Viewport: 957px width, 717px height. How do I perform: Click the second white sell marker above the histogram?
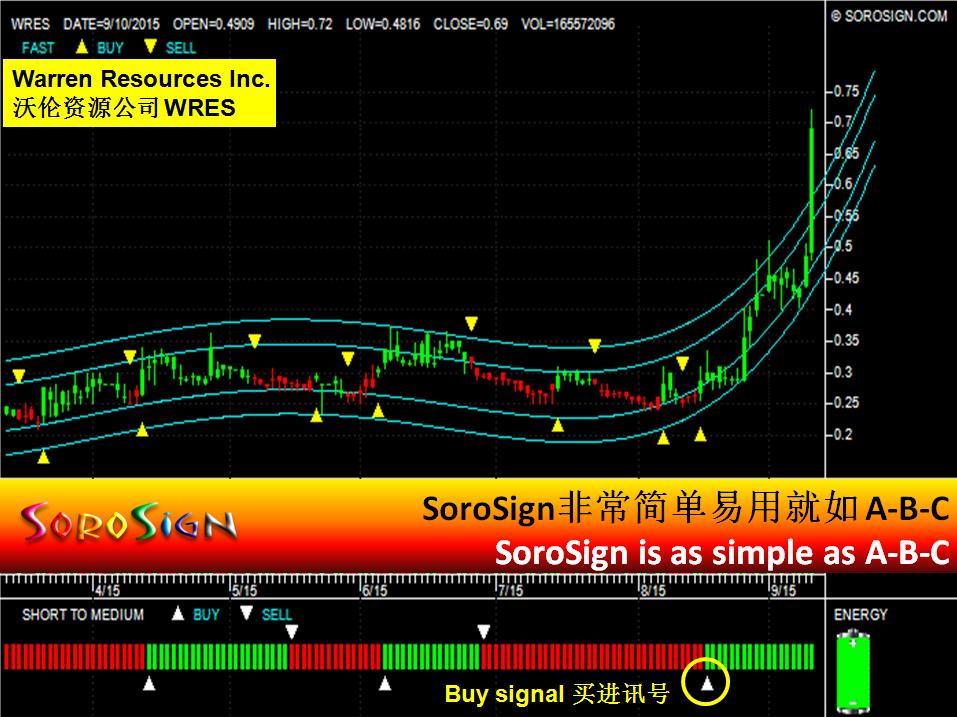(483, 632)
